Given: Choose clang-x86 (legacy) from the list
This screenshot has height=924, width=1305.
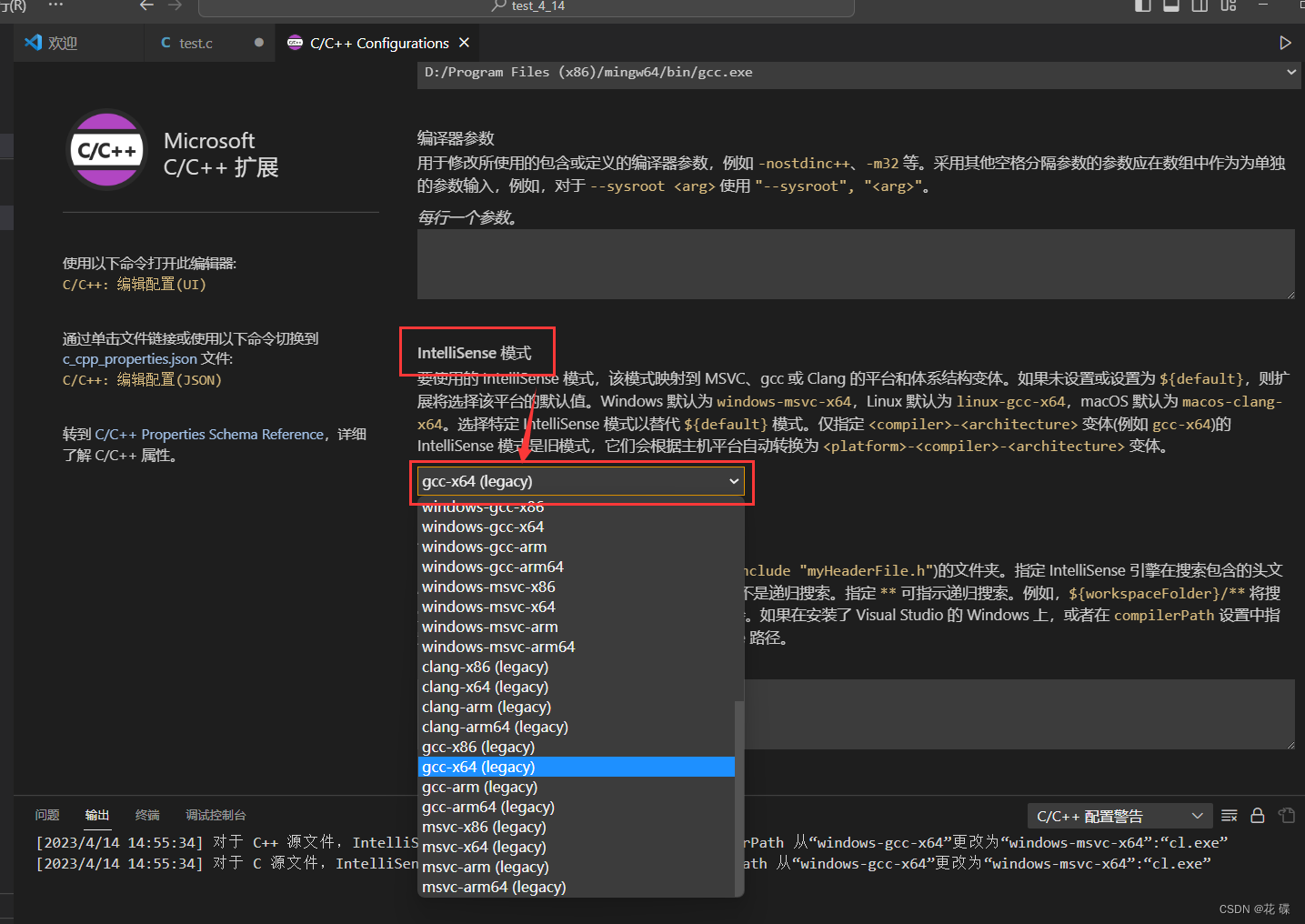Looking at the screenshot, I should [576, 667].
